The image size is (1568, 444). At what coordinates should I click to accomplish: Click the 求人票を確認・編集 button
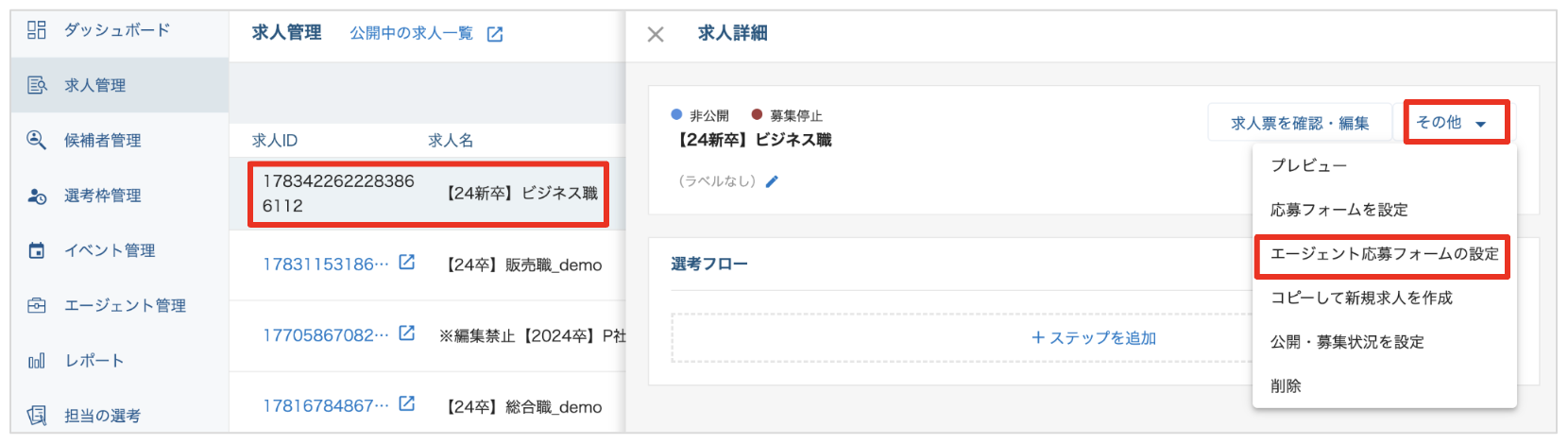click(1299, 123)
